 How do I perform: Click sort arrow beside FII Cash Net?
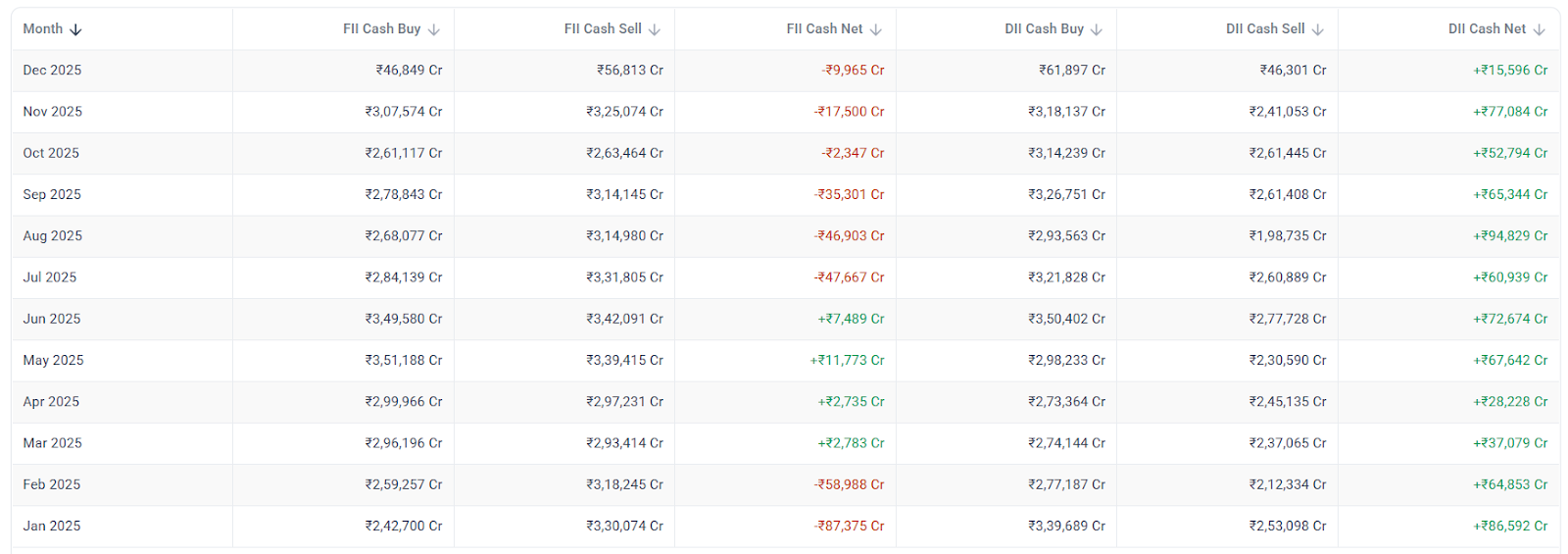tap(876, 29)
